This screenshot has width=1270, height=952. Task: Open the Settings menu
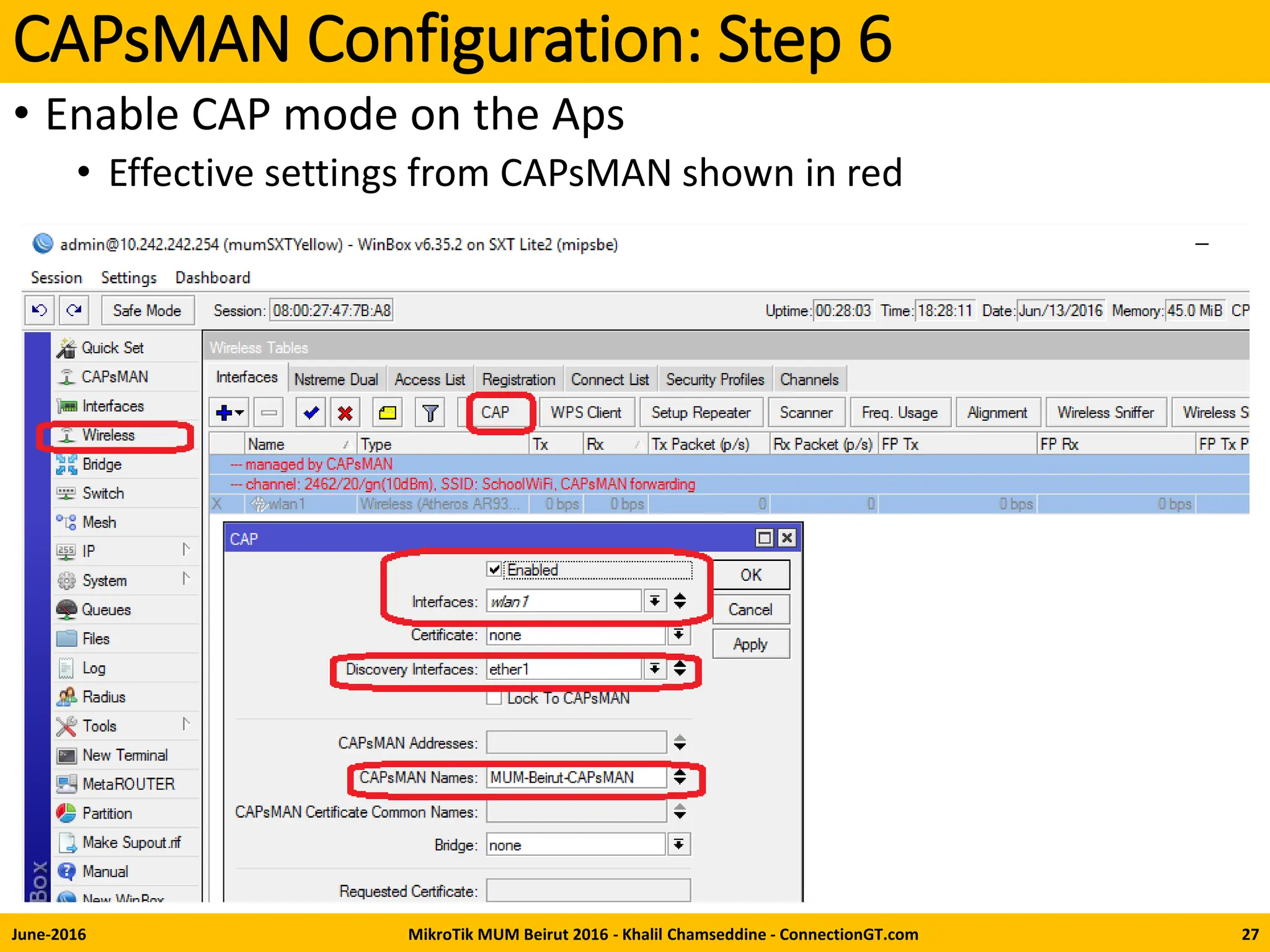click(128, 278)
